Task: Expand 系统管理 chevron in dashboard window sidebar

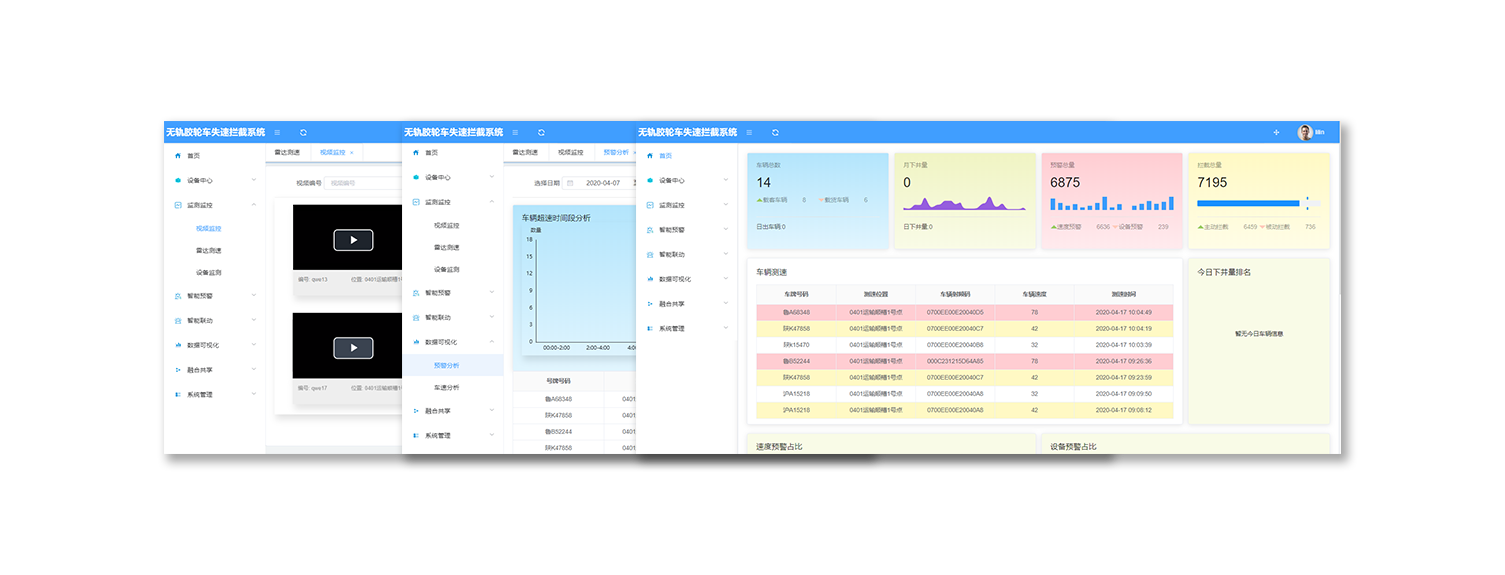Action: point(726,328)
